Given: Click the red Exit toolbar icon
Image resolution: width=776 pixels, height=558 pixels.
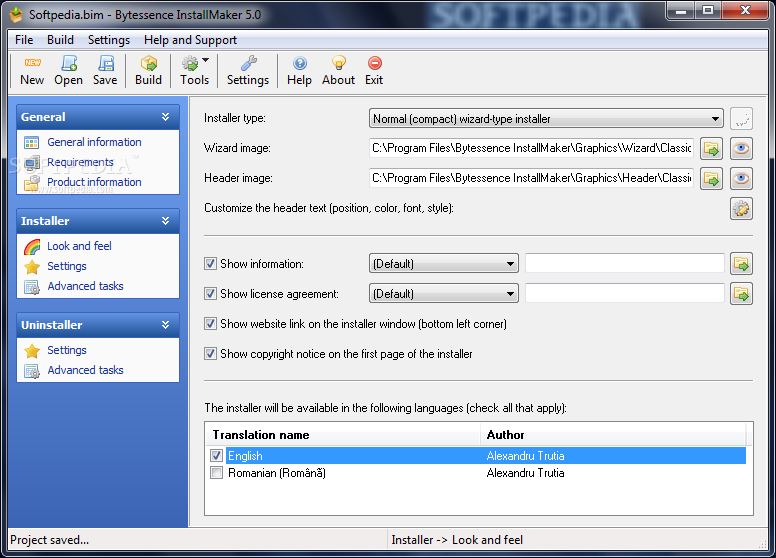Looking at the screenshot, I should tap(375, 63).
